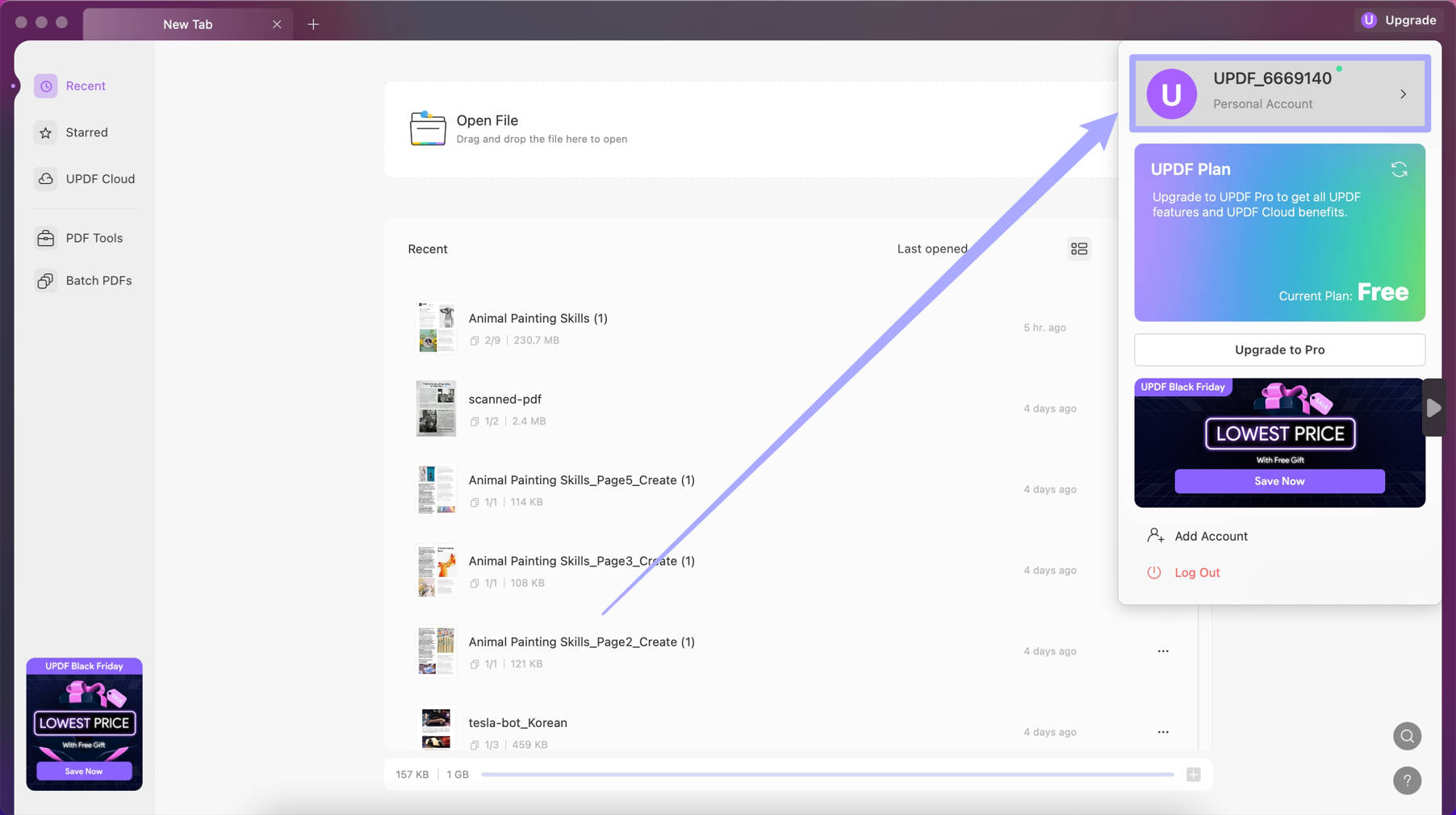The image size is (1456, 815).
Task: Click the scanned-pdf thumbnail
Action: pyautogui.click(x=436, y=408)
